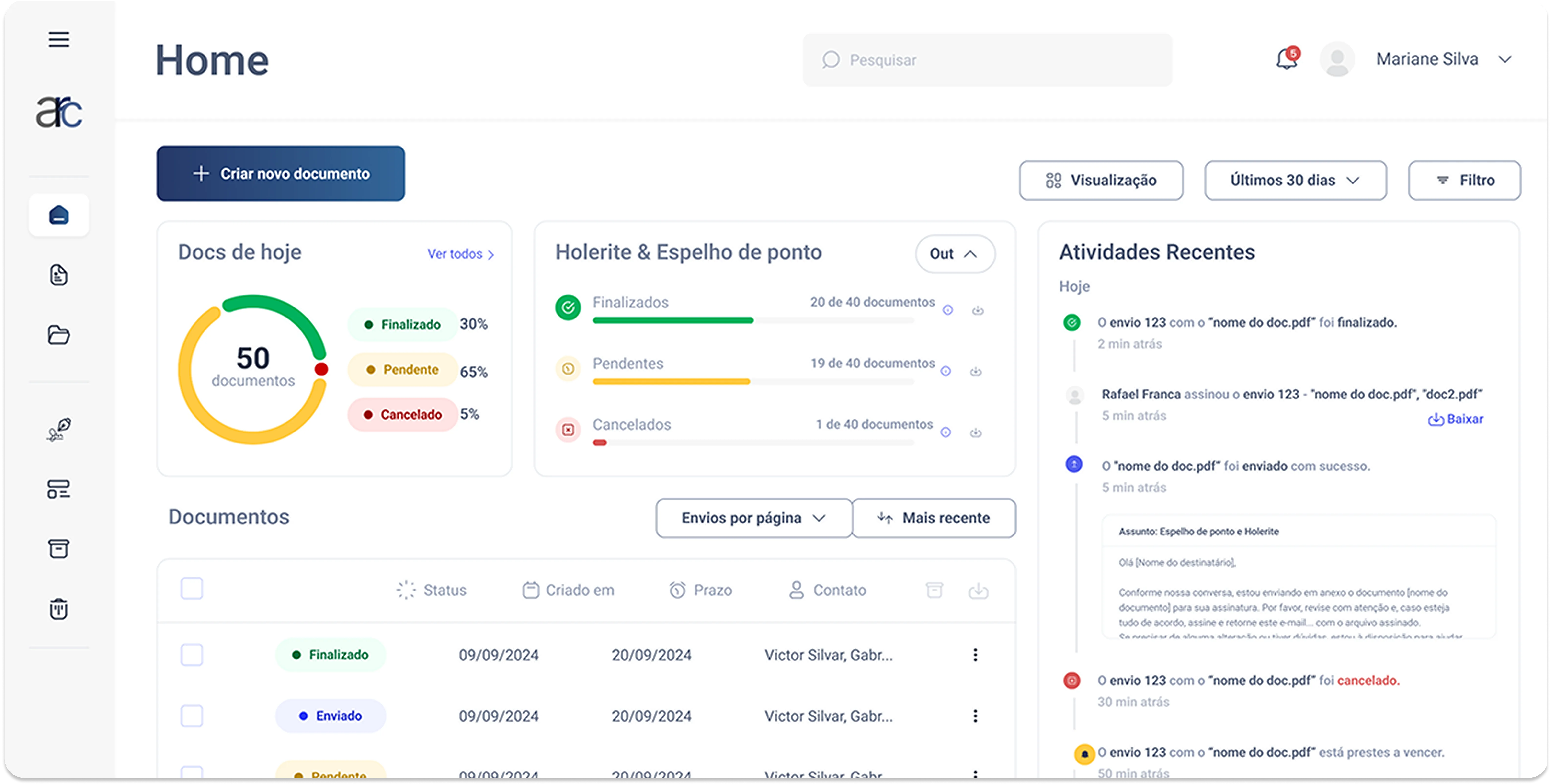Screen dimensions: 1550x784
Task: Toggle the select-all checkbox in table header
Action: [192, 589]
